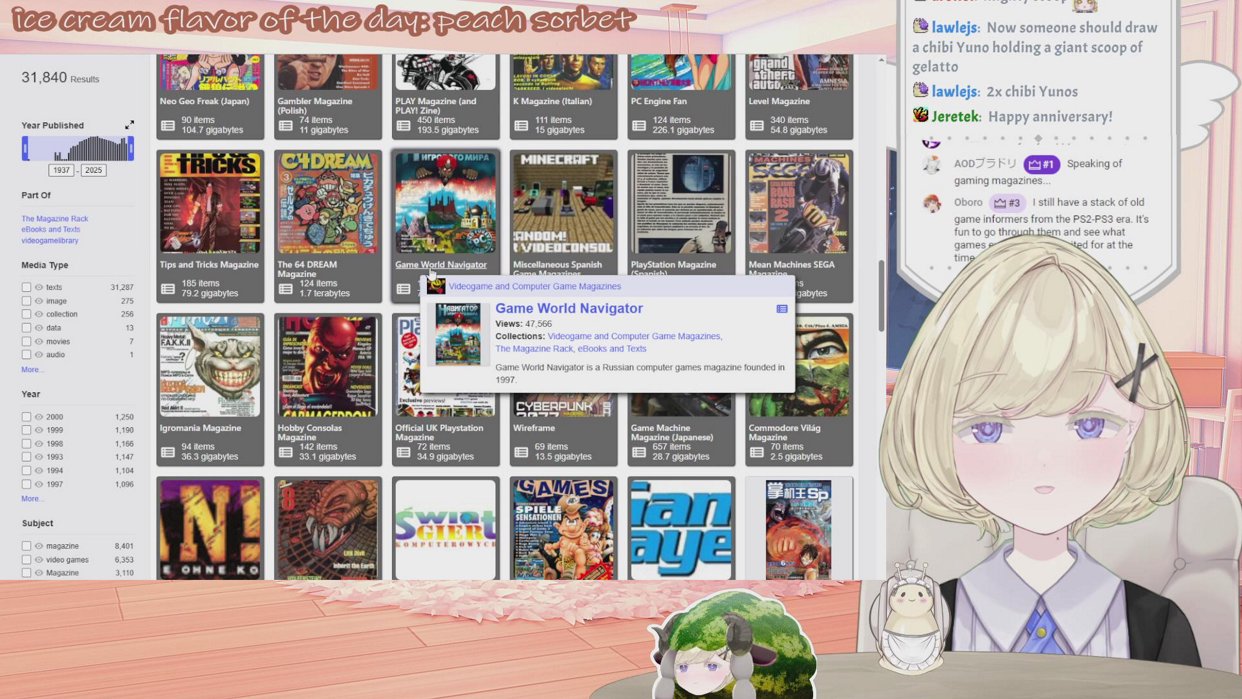Click collection list icon on Game Machine Magazine card
The width and height of the screenshot is (1242, 699).
tap(640, 452)
